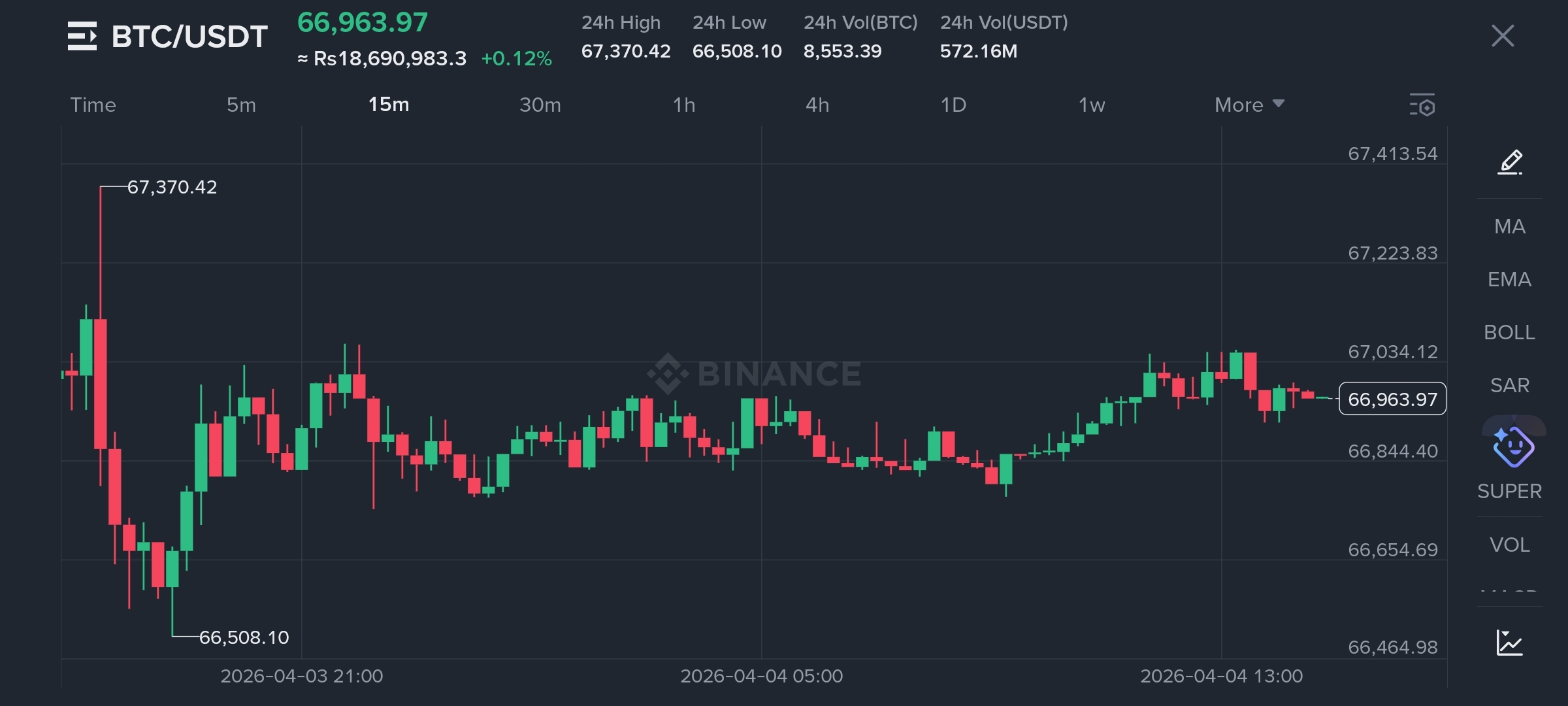Select the 1h interval tab
Viewport: 1568px width, 706px height.
pos(684,105)
